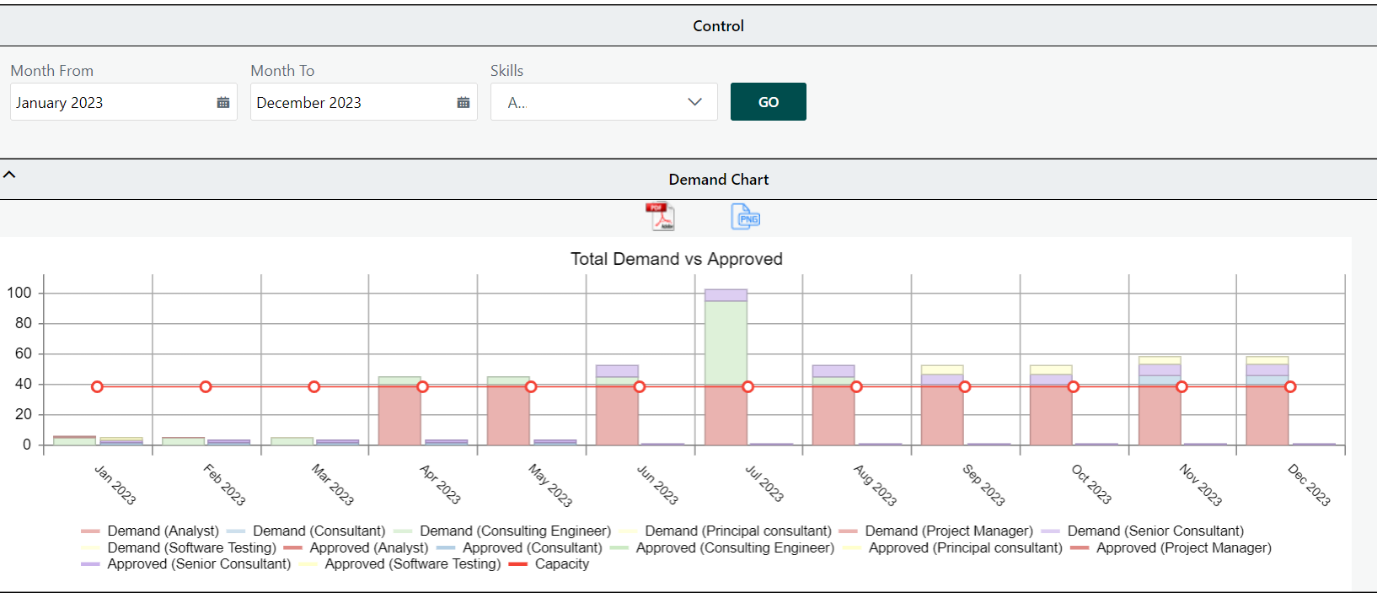Toggle the Capacity legend item
This screenshot has width=1377, height=593.
tap(549, 564)
